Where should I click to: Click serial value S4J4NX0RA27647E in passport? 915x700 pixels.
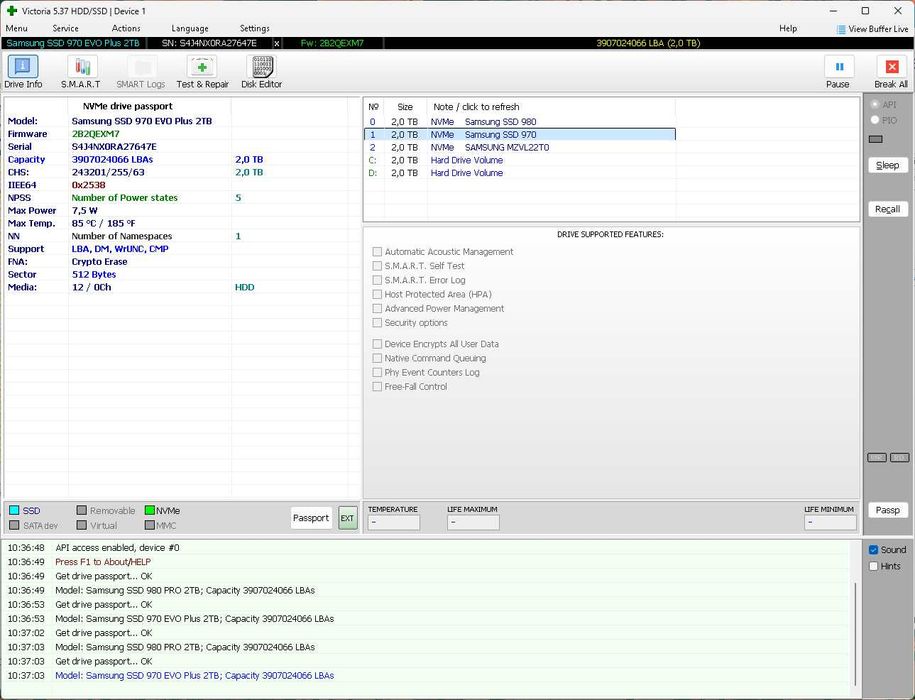coord(114,147)
